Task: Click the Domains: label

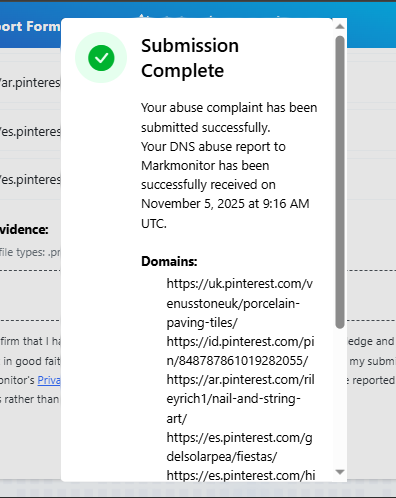Action: pyautogui.click(x=169, y=261)
